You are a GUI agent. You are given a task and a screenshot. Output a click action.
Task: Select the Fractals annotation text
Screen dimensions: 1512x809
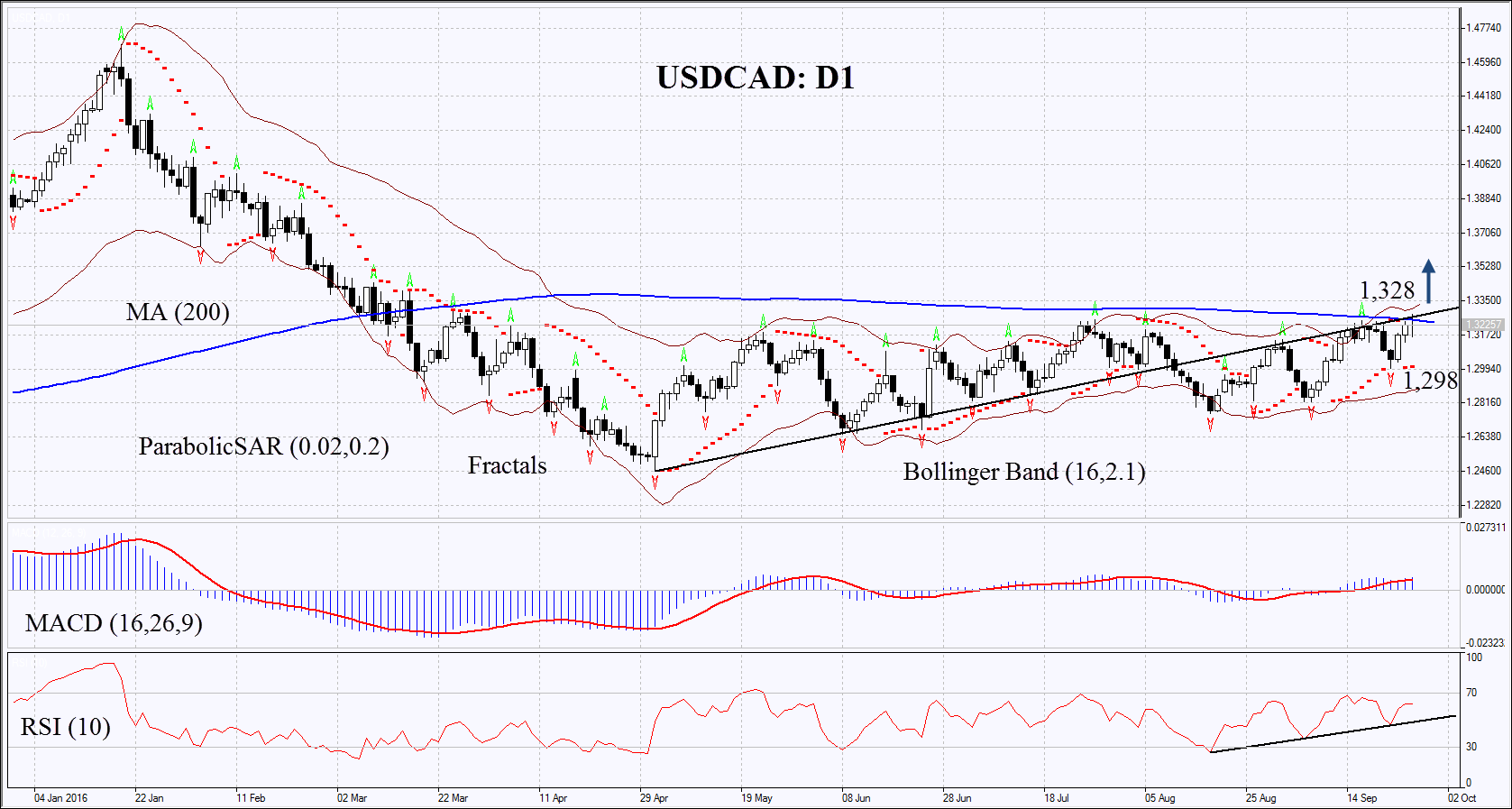pos(507,465)
